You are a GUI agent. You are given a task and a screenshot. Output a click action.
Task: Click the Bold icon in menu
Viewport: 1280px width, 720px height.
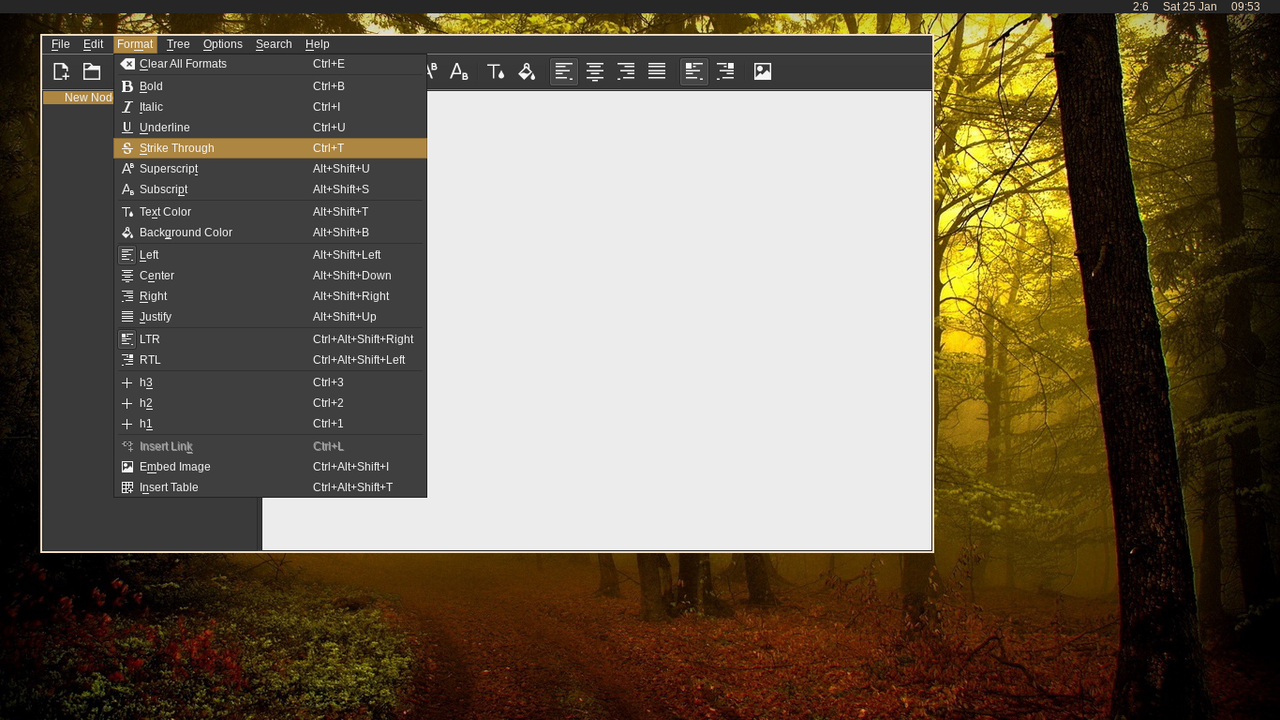pyautogui.click(x=127, y=86)
